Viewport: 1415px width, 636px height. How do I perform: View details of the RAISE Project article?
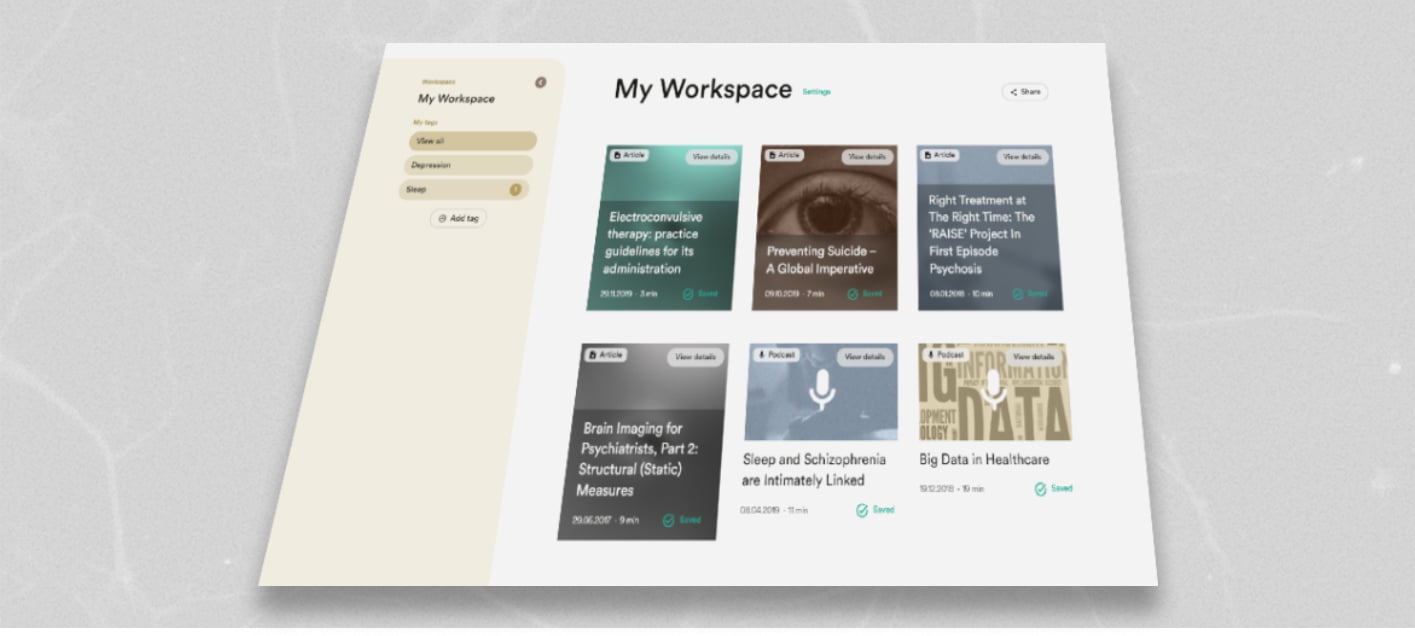coord(1023,157)
